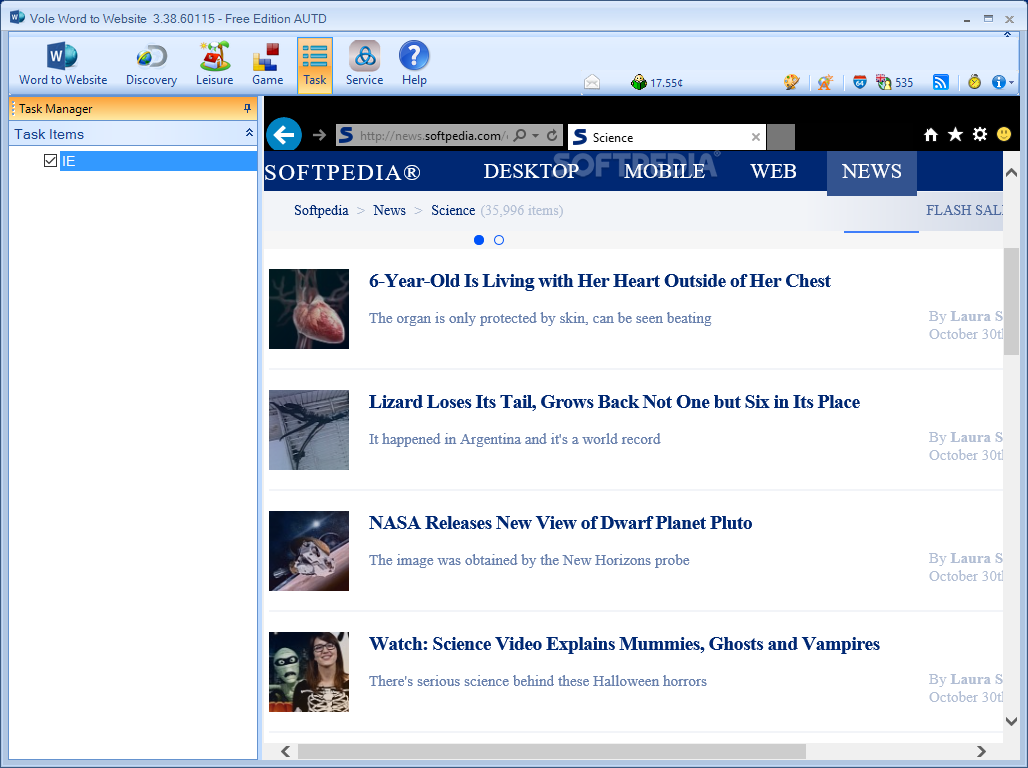This screenshot has height=768, width=1028.
Task: Pin the Task Manager panel
Action: pyautogui.click(x=247, y=108)
